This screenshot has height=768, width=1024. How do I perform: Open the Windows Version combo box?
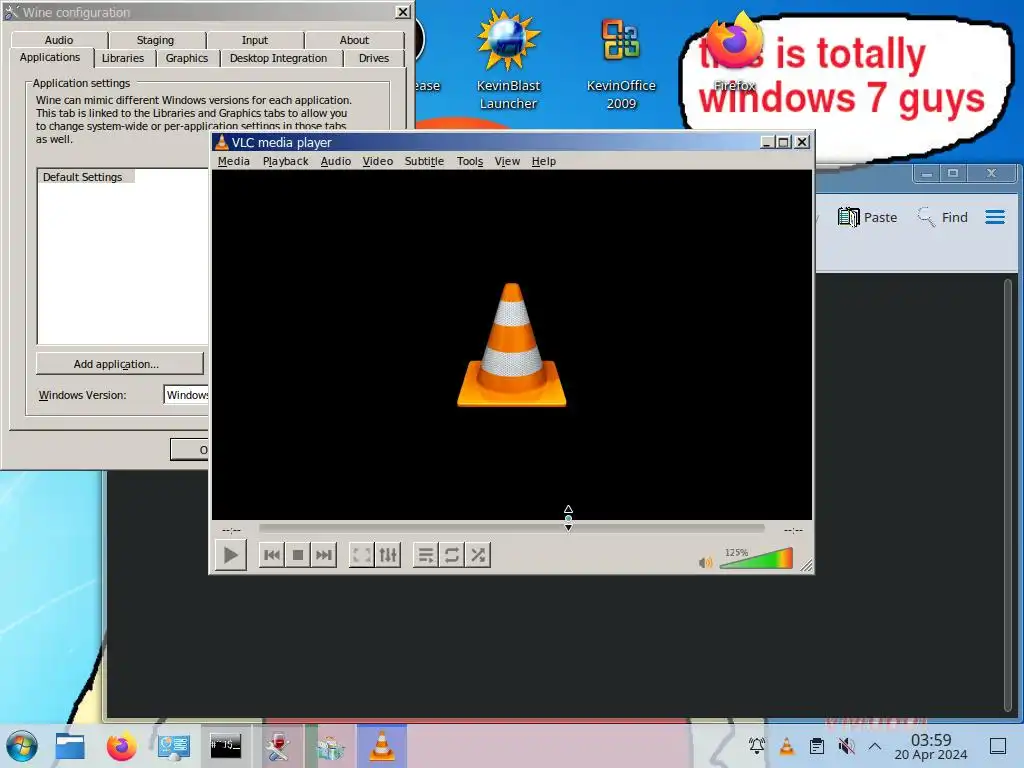tap(186, 394)
